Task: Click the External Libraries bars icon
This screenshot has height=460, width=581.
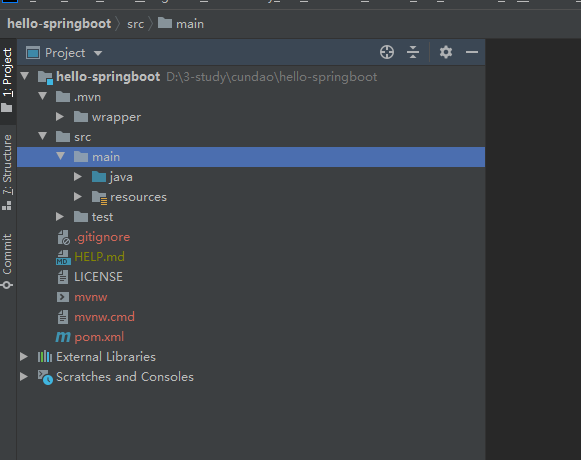Action: 45,357
